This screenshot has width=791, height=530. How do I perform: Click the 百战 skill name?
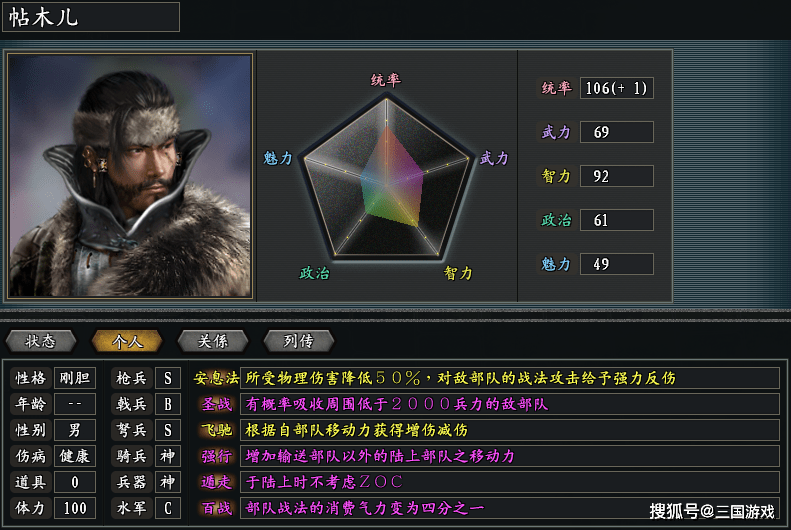click(217, 508)
